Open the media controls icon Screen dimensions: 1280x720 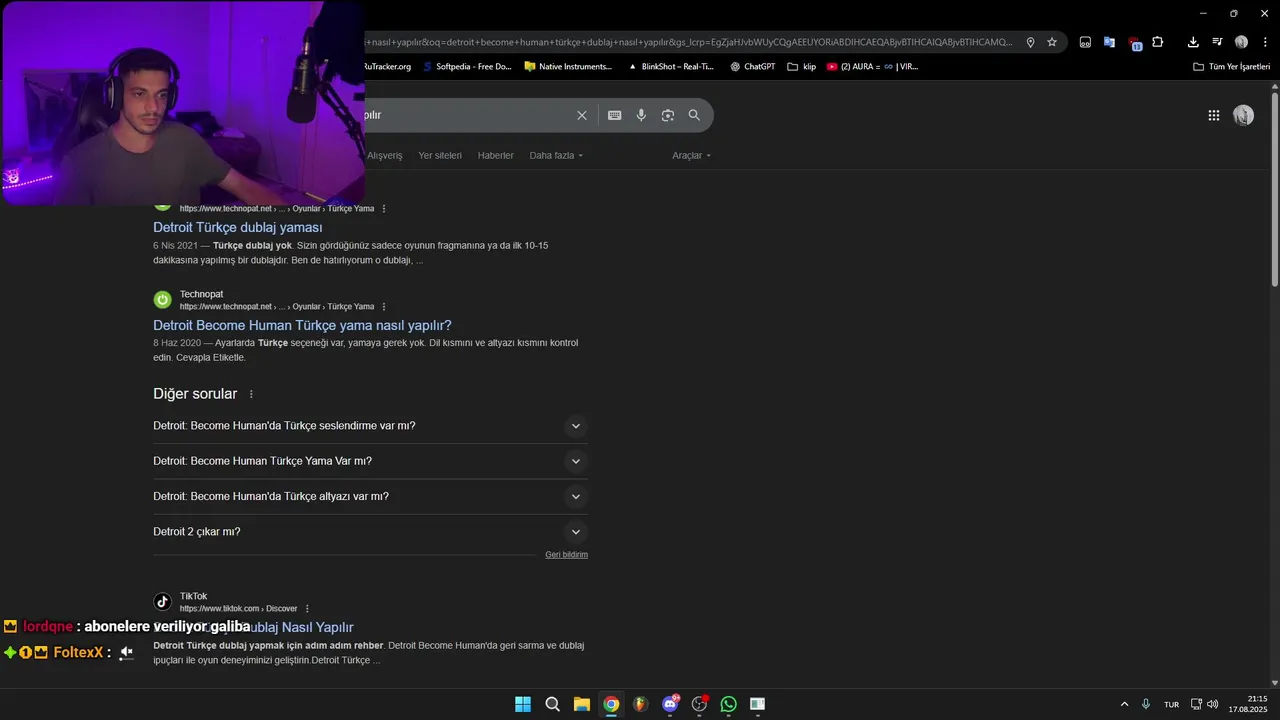click(x=1217, y=42)
